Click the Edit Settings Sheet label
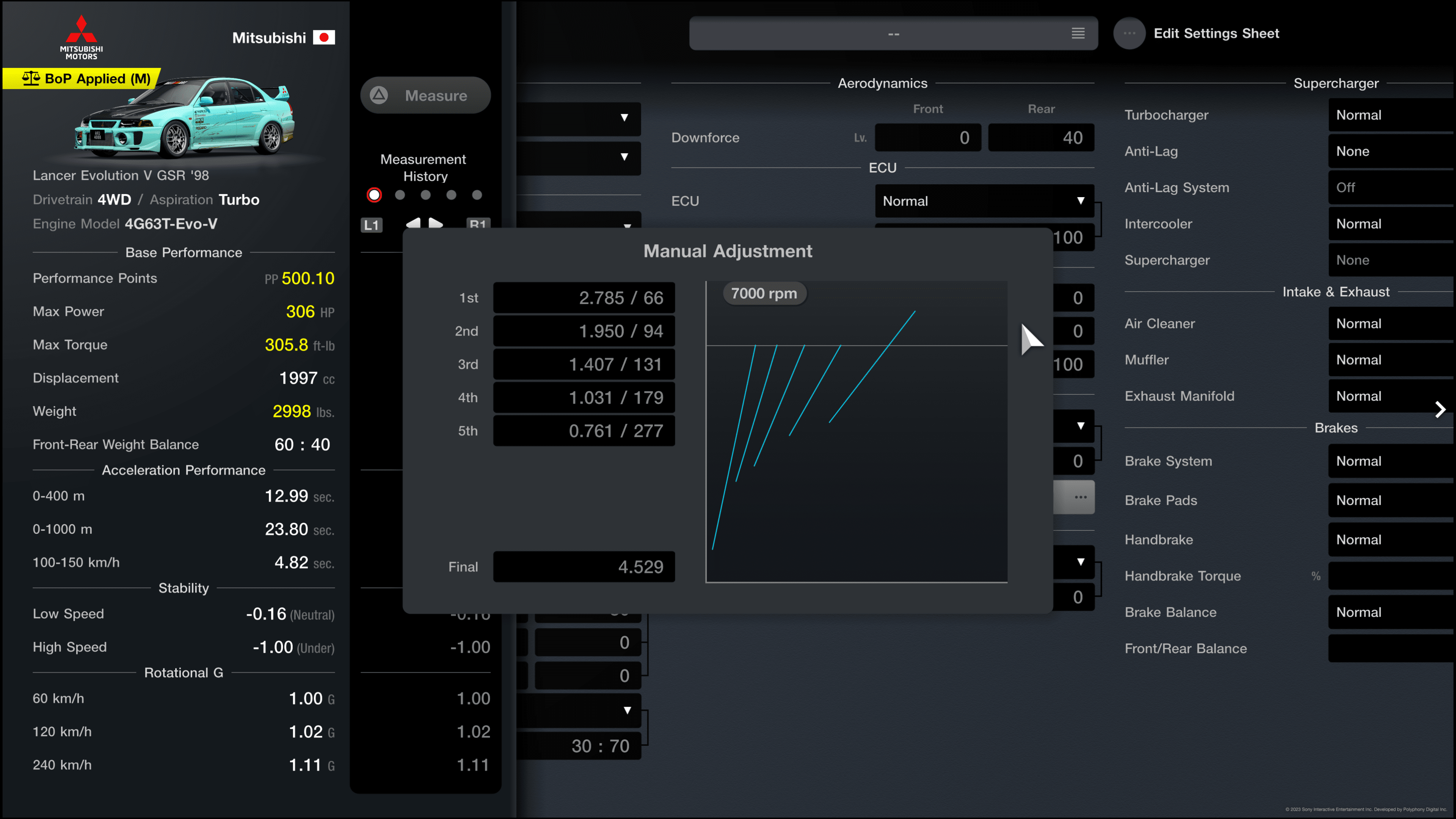This screenshot has width=1456, height=819. point(1216,33)
